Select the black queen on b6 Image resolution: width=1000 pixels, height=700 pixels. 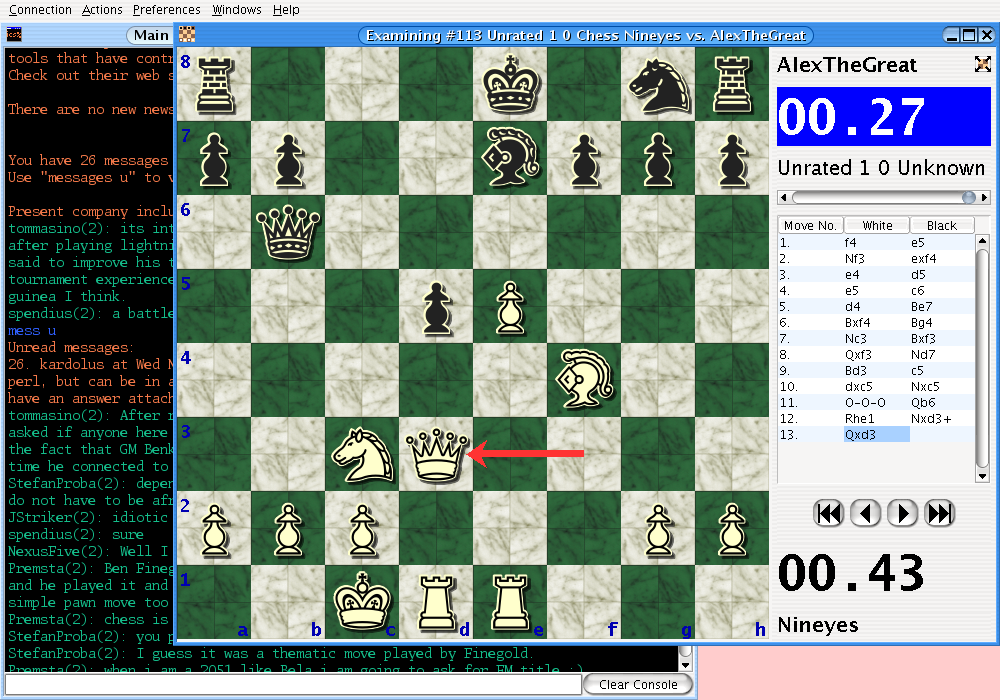pyautogui.click(x=287, y=233)
